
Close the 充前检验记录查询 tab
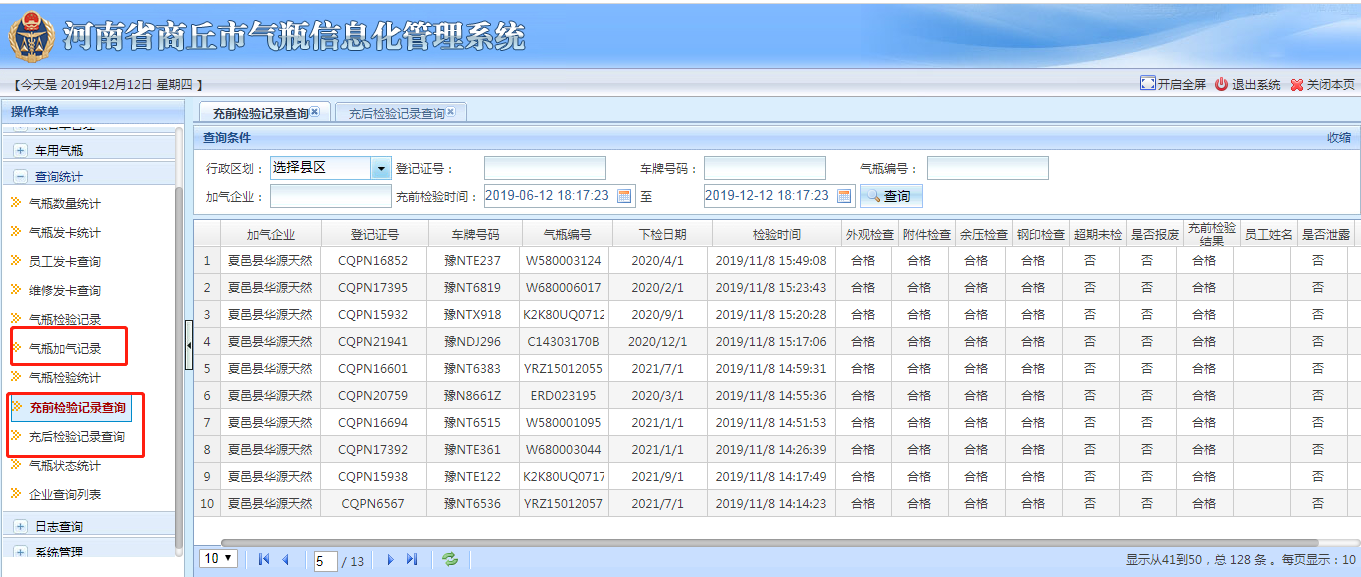click(x=314, y=112)
